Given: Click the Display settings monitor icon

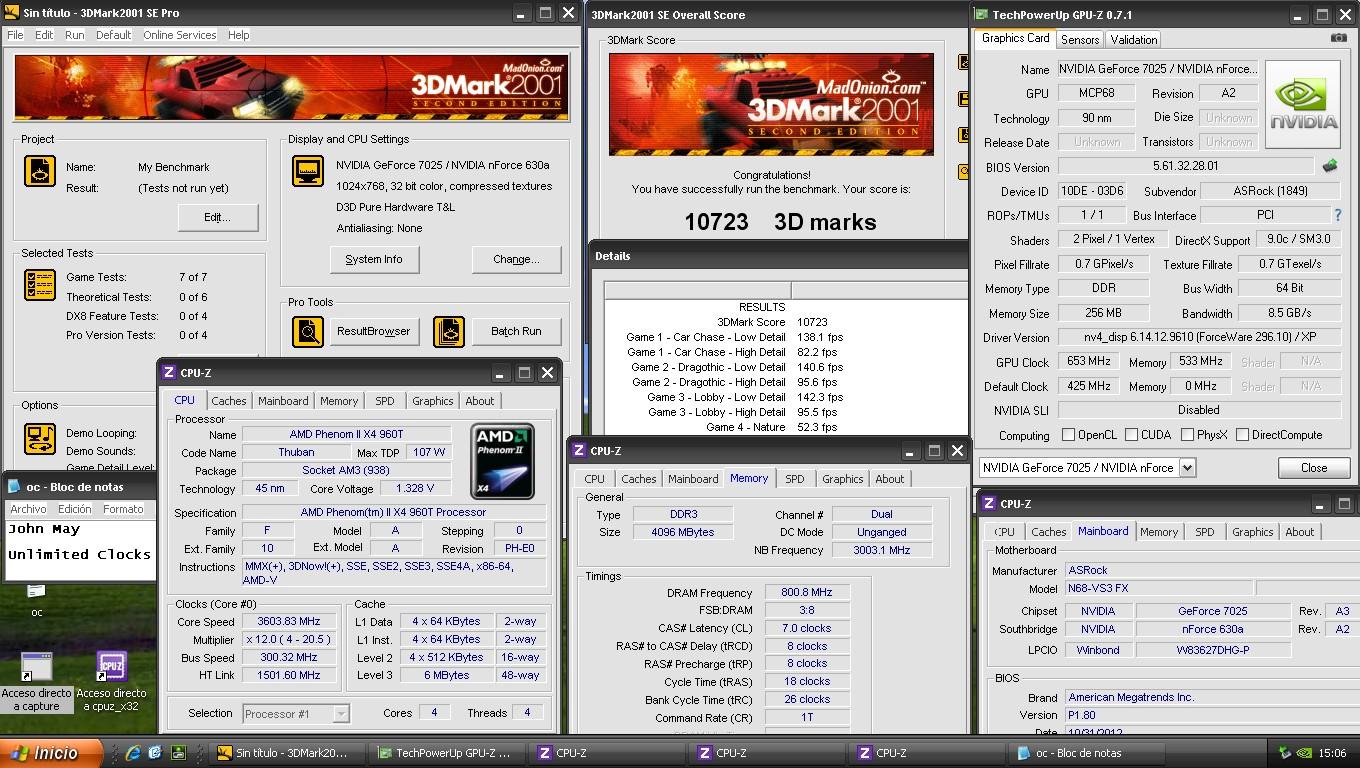Looking at the screenshot, I should pos(308,171).
